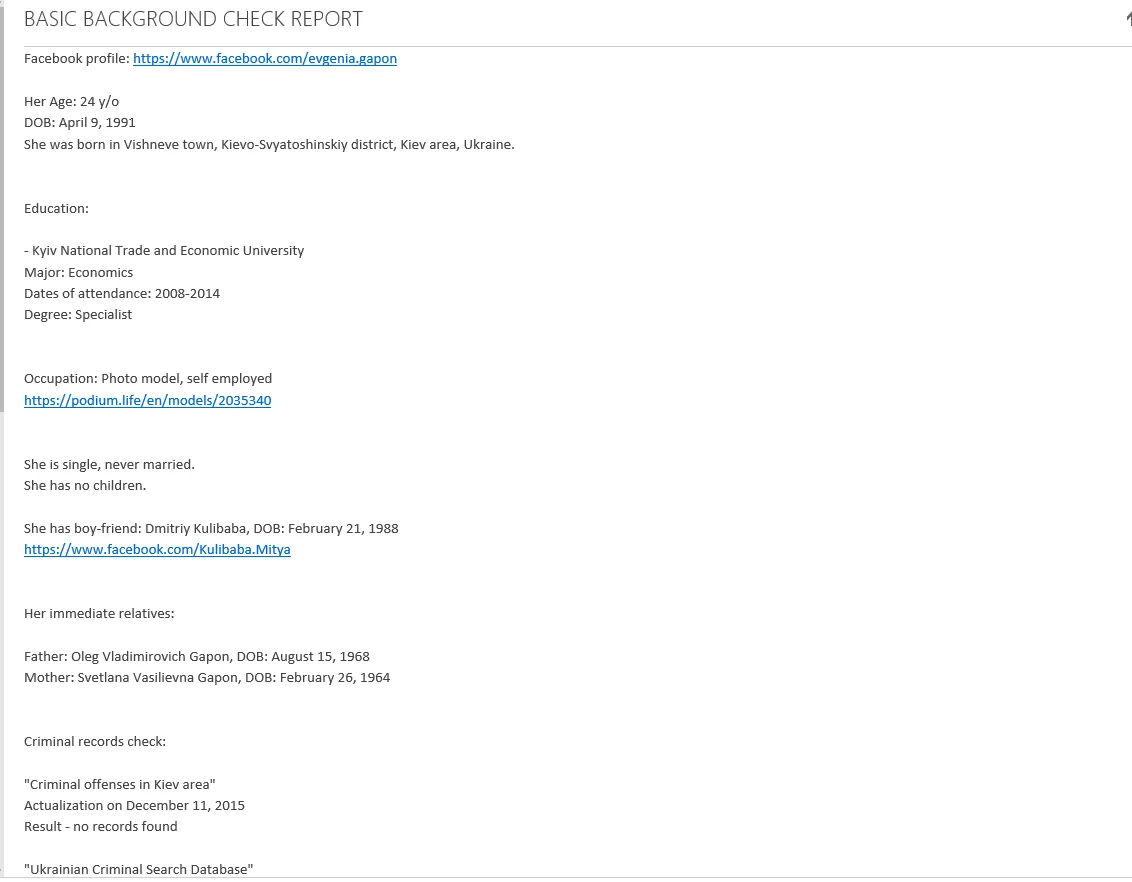Click the 'Major: Economics' line
Viewport: 1132px width, 882px height.
click(x=78, y=273)
